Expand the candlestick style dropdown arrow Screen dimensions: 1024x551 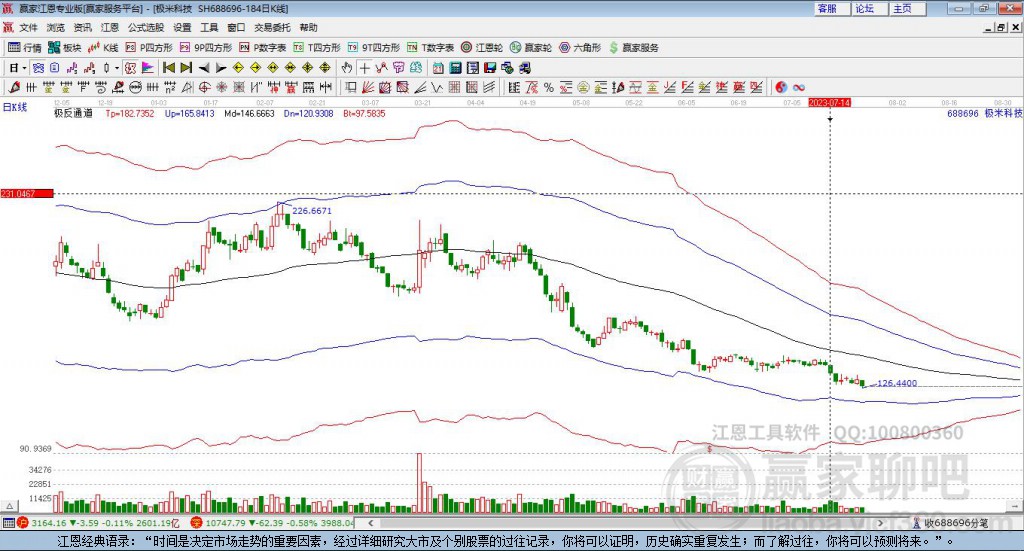coord(117,68)
